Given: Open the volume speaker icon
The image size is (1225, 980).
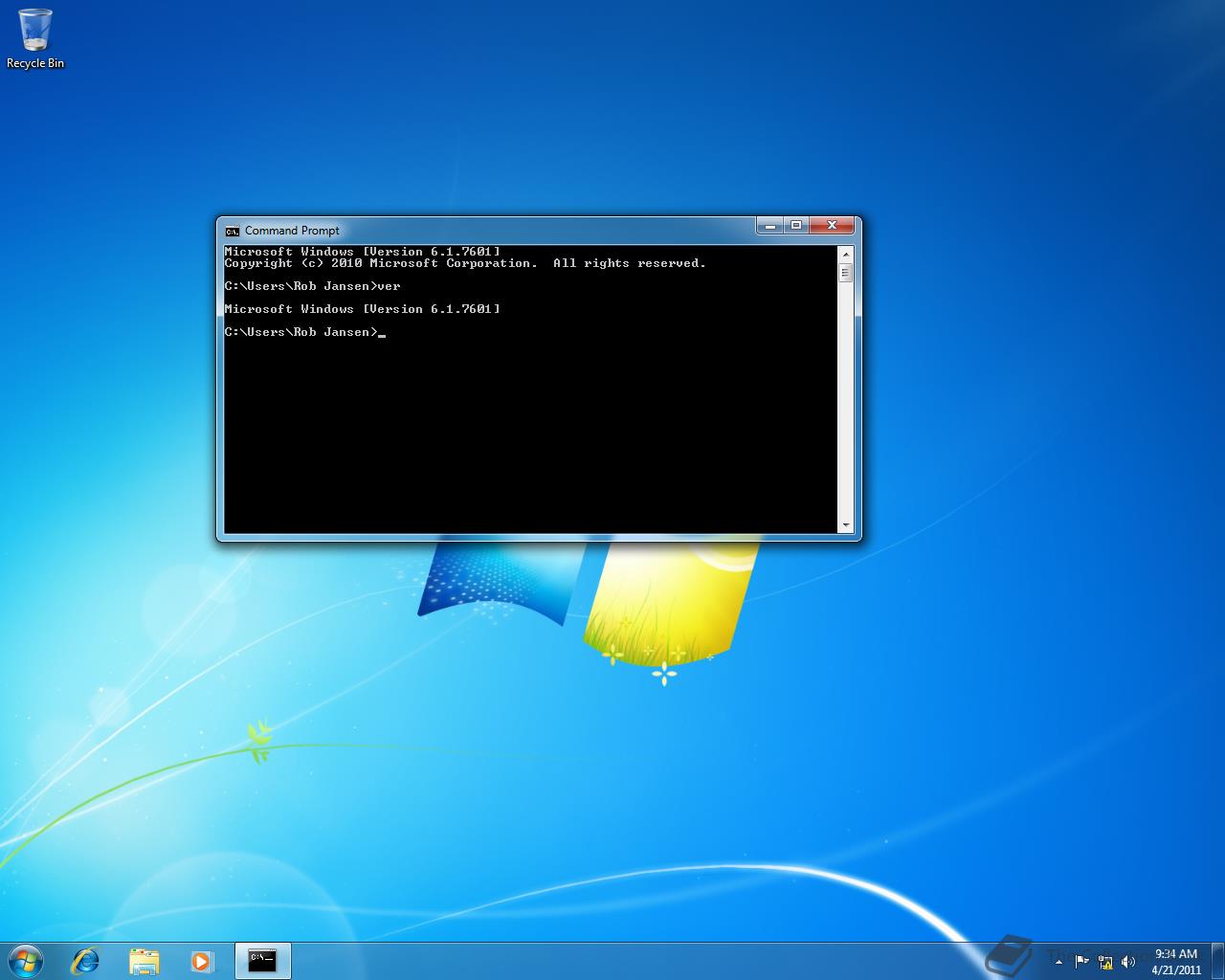Looking at the screenshot, I should (x=1128, y=961).
